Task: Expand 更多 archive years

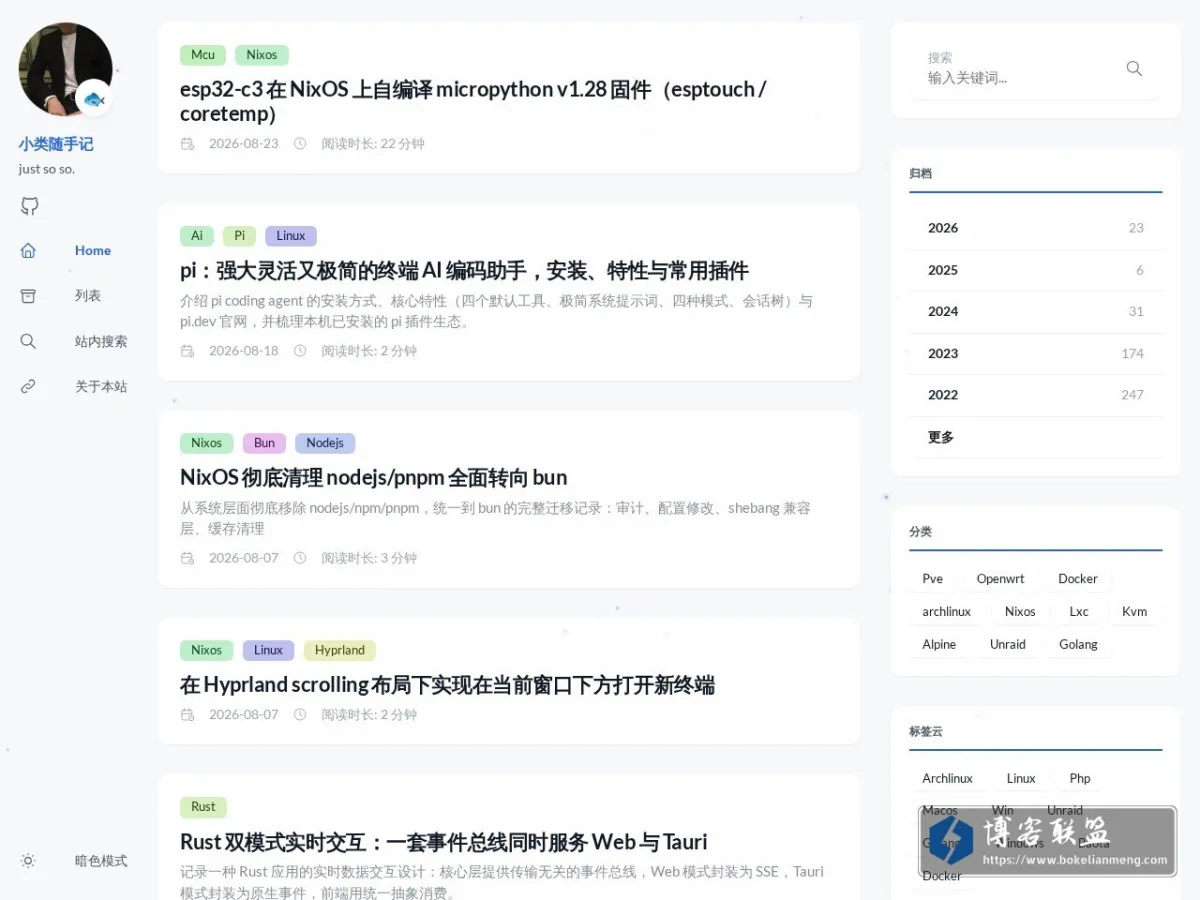Action: pos(1036,437)
